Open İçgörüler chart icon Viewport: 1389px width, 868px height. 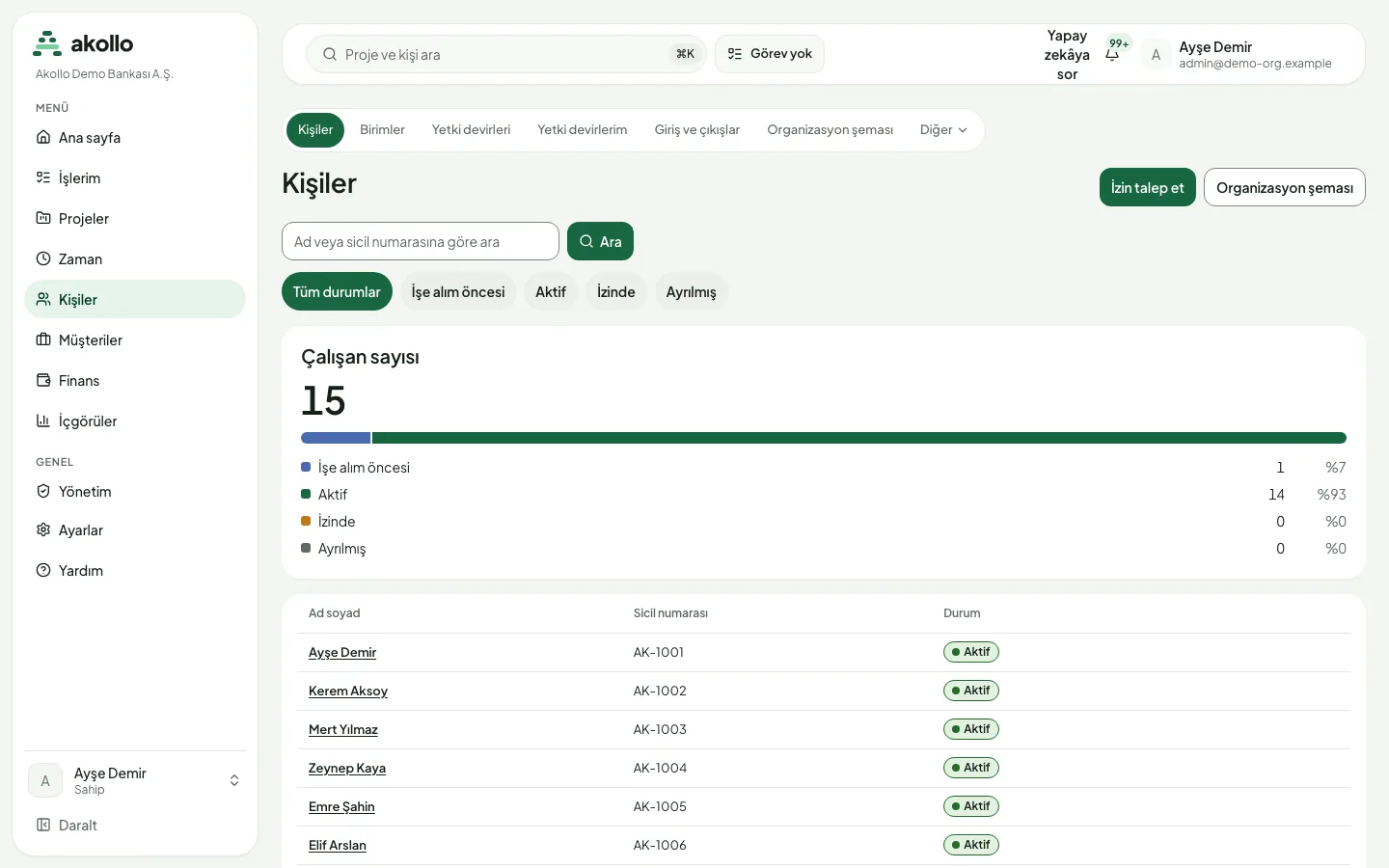click(43, 420)
